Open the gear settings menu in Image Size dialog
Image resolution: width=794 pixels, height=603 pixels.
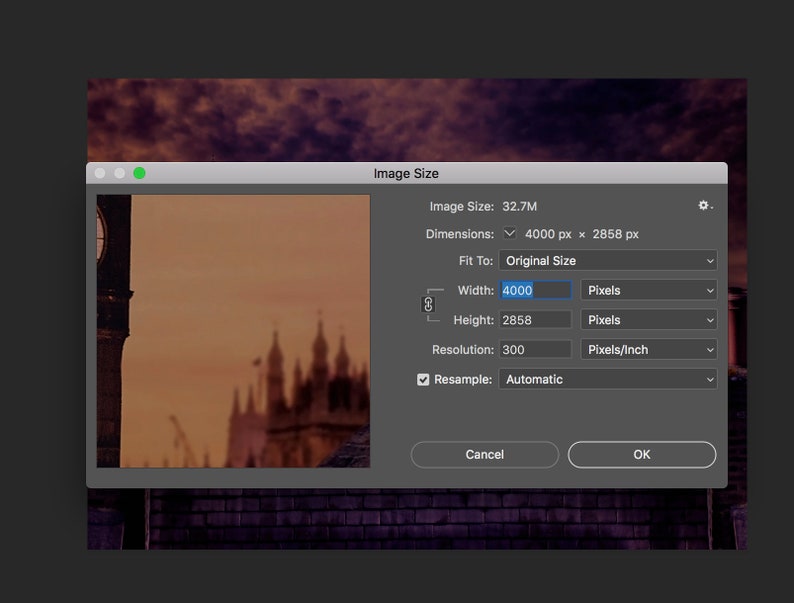pos(705,206)
